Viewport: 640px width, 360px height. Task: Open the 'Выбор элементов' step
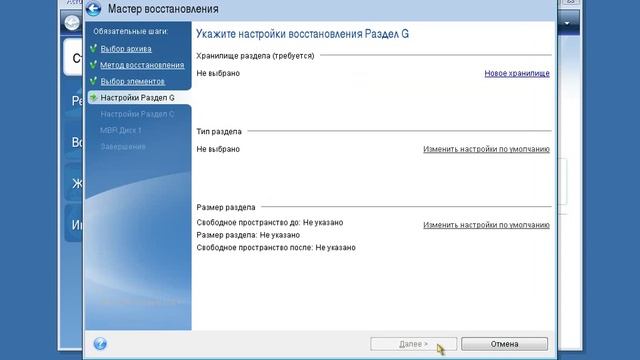133,81
